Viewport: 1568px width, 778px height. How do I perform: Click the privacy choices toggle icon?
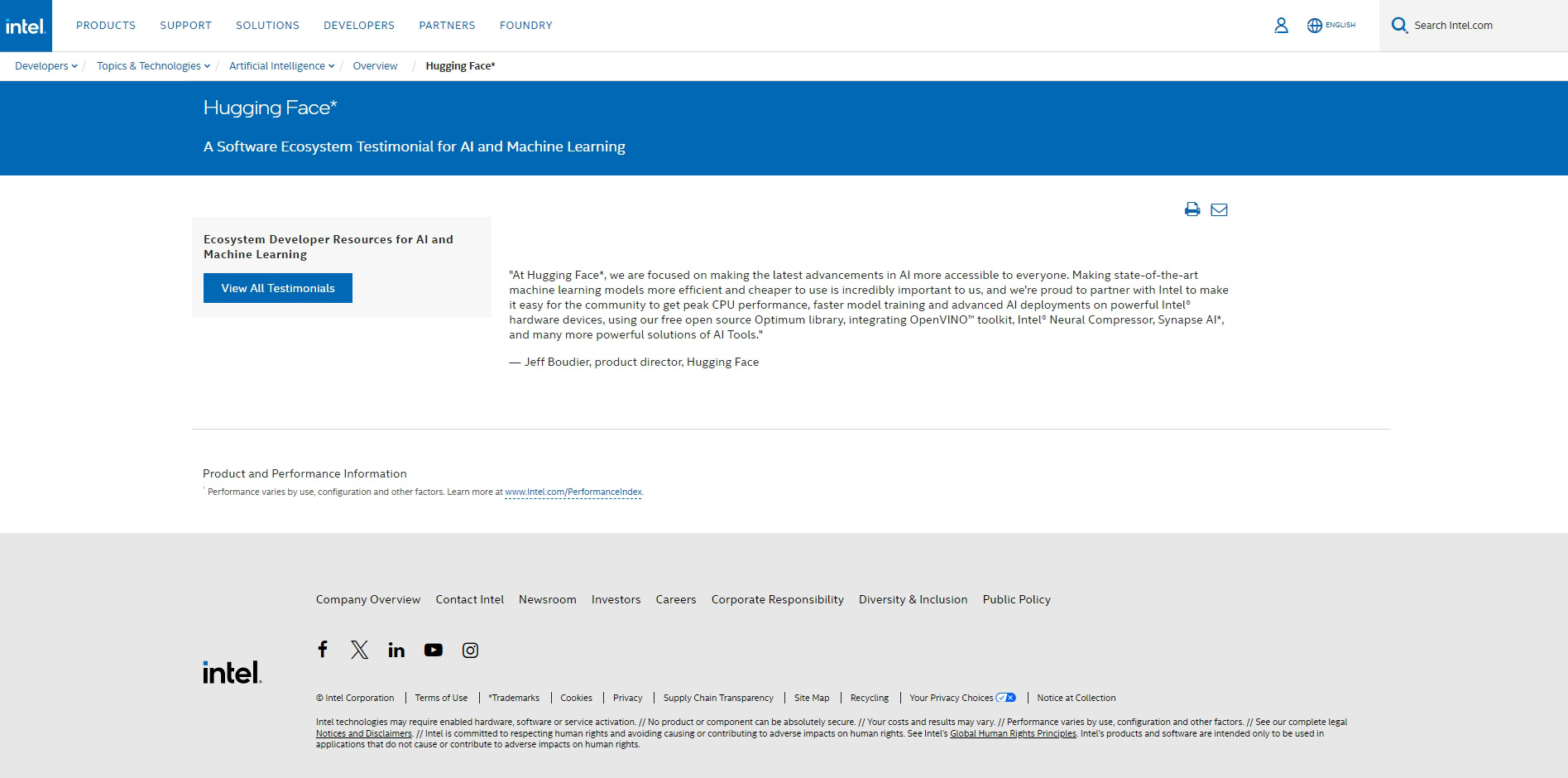click(x=1006, y=698)
